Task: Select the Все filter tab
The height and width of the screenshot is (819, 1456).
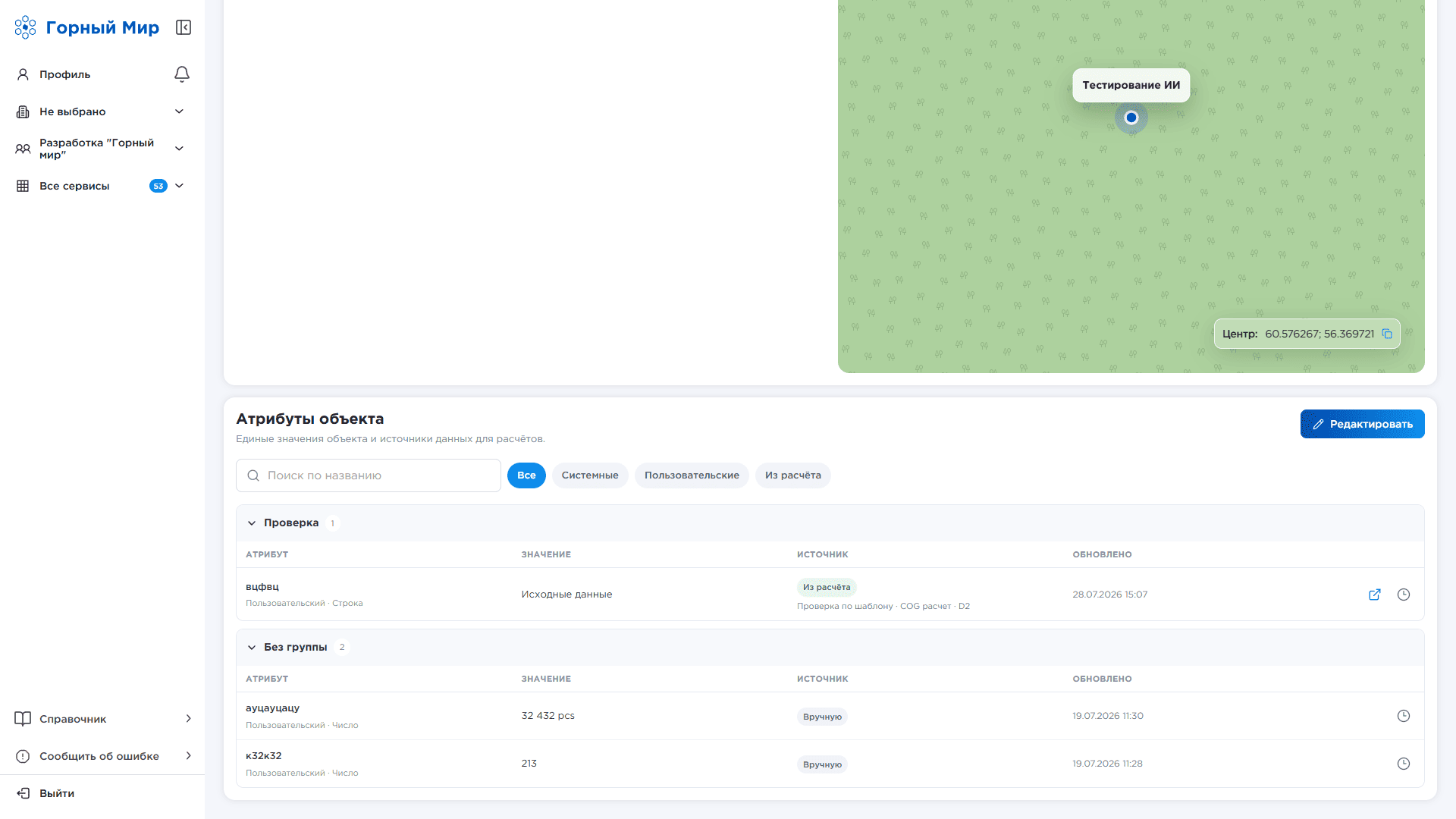Action: point(526,475)
